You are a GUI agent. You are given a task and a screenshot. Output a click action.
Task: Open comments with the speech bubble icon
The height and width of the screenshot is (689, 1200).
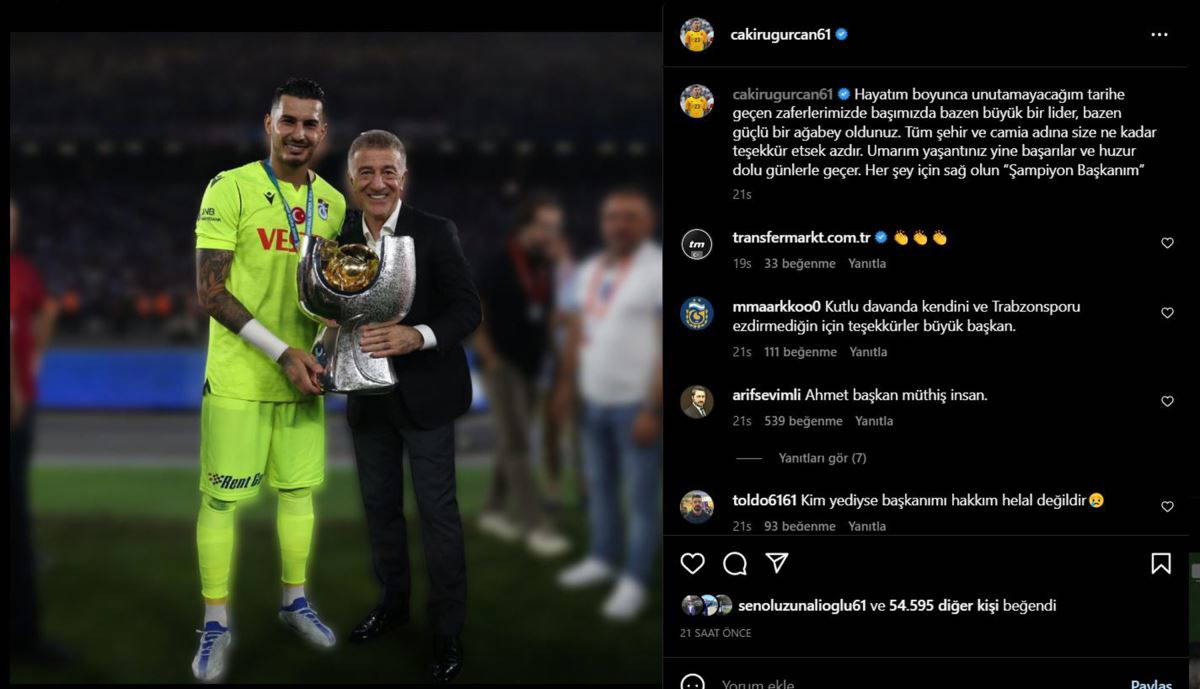click(735, 563)
